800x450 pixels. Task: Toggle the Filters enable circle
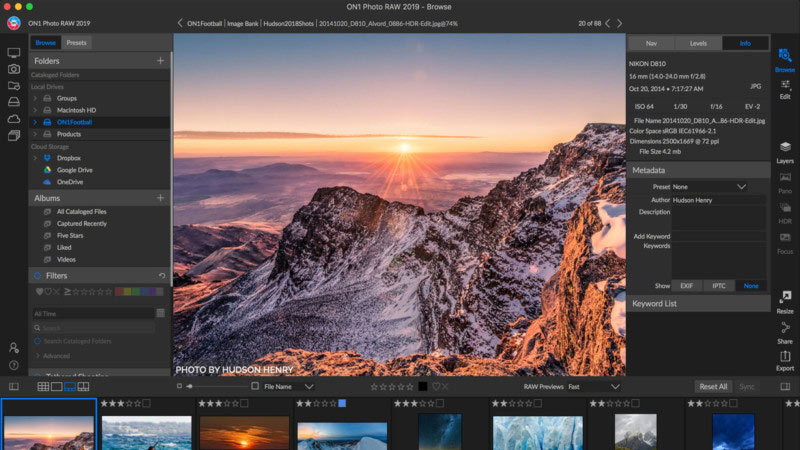pos(37,275)
